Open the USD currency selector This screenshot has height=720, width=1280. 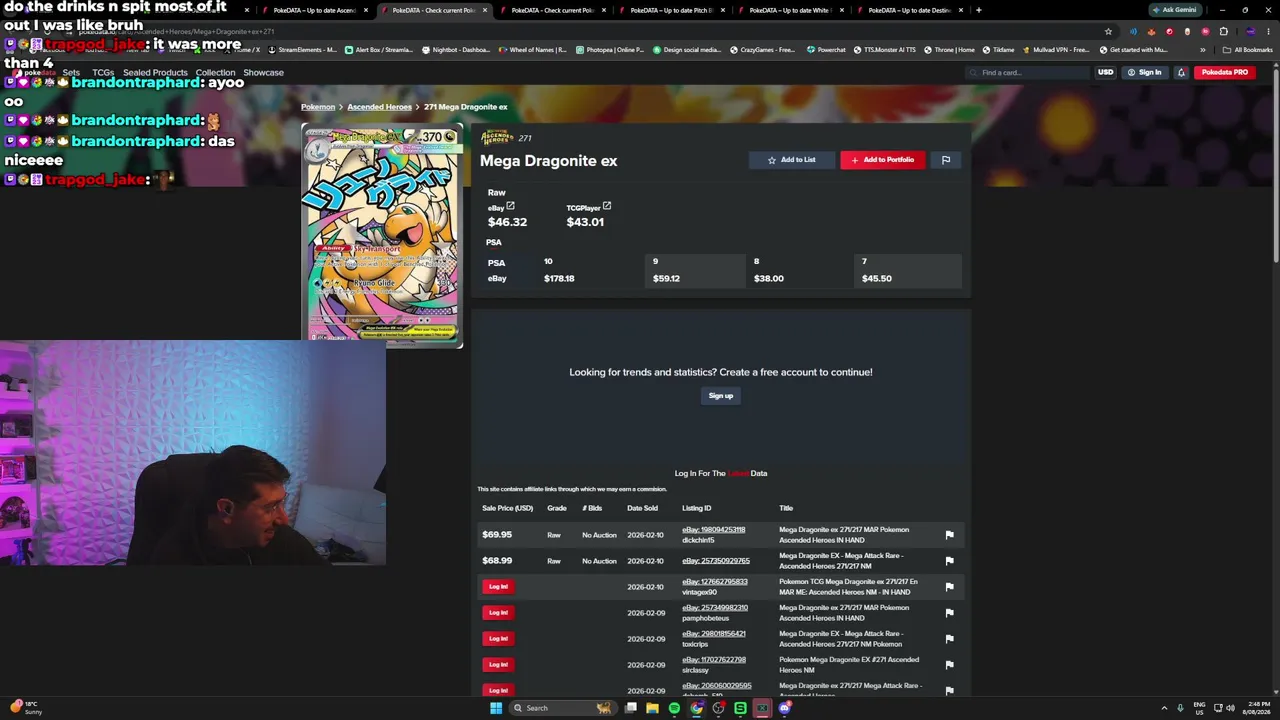(x=1105, y=72)
